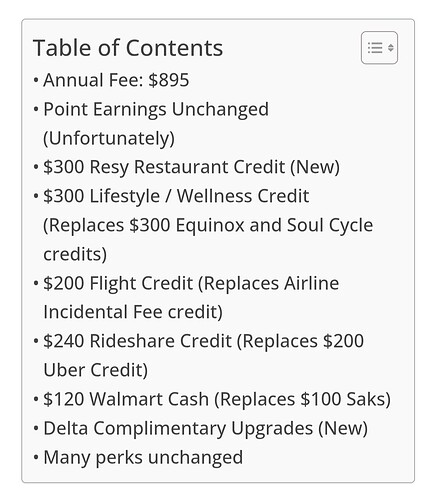Click the 'Uber Credit)' link line
This screenshot has height=499, width=436.
(x=96, y=370)
